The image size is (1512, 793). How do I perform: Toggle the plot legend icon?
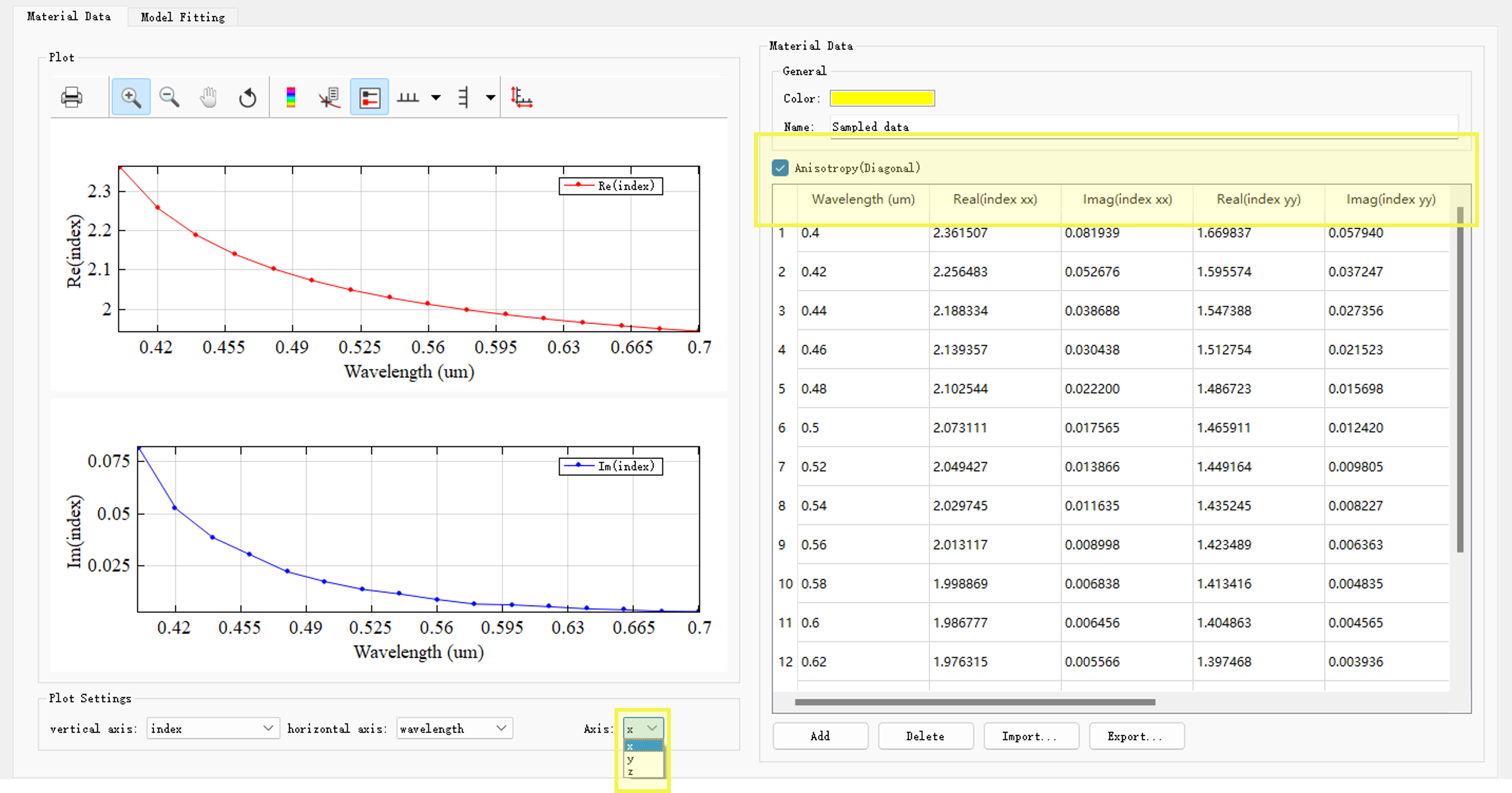click(369, 97)
